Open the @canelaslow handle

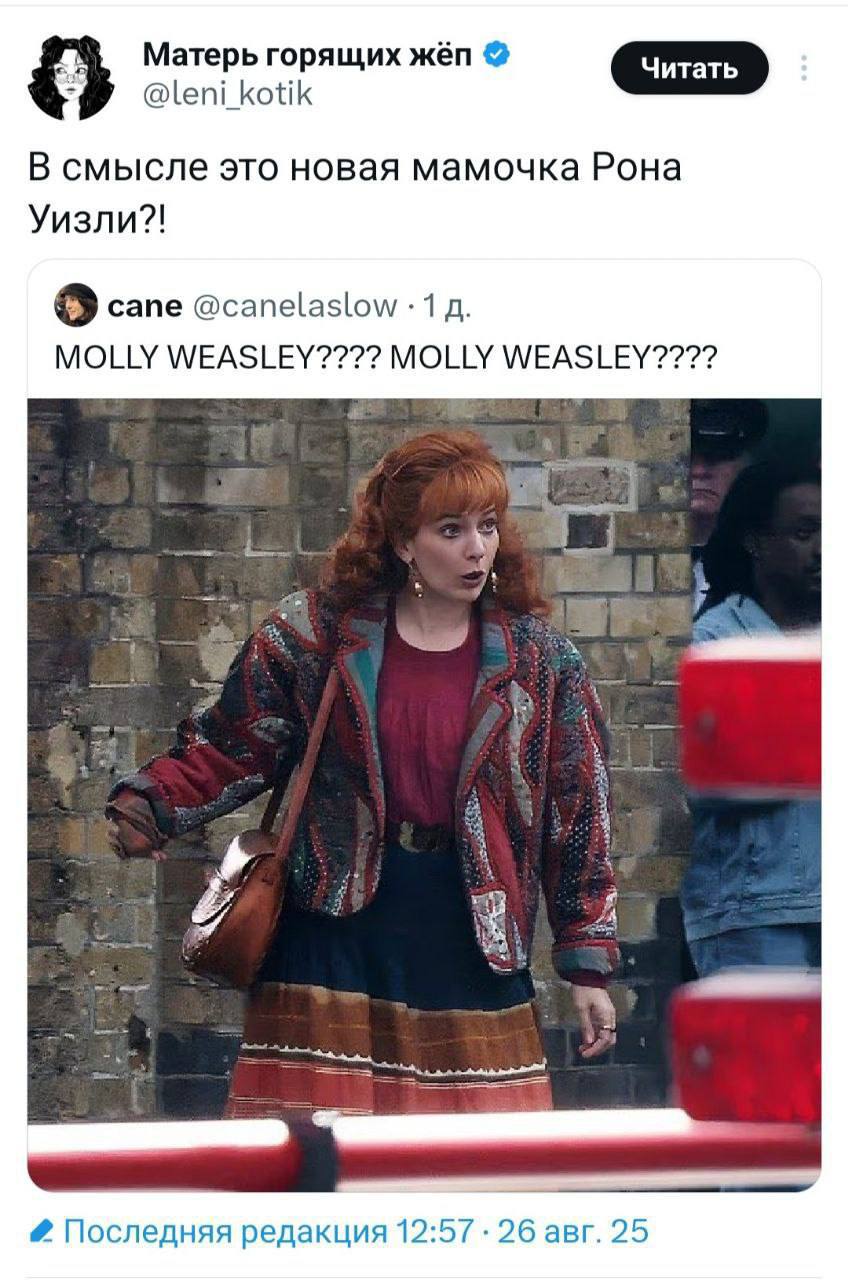292,306
